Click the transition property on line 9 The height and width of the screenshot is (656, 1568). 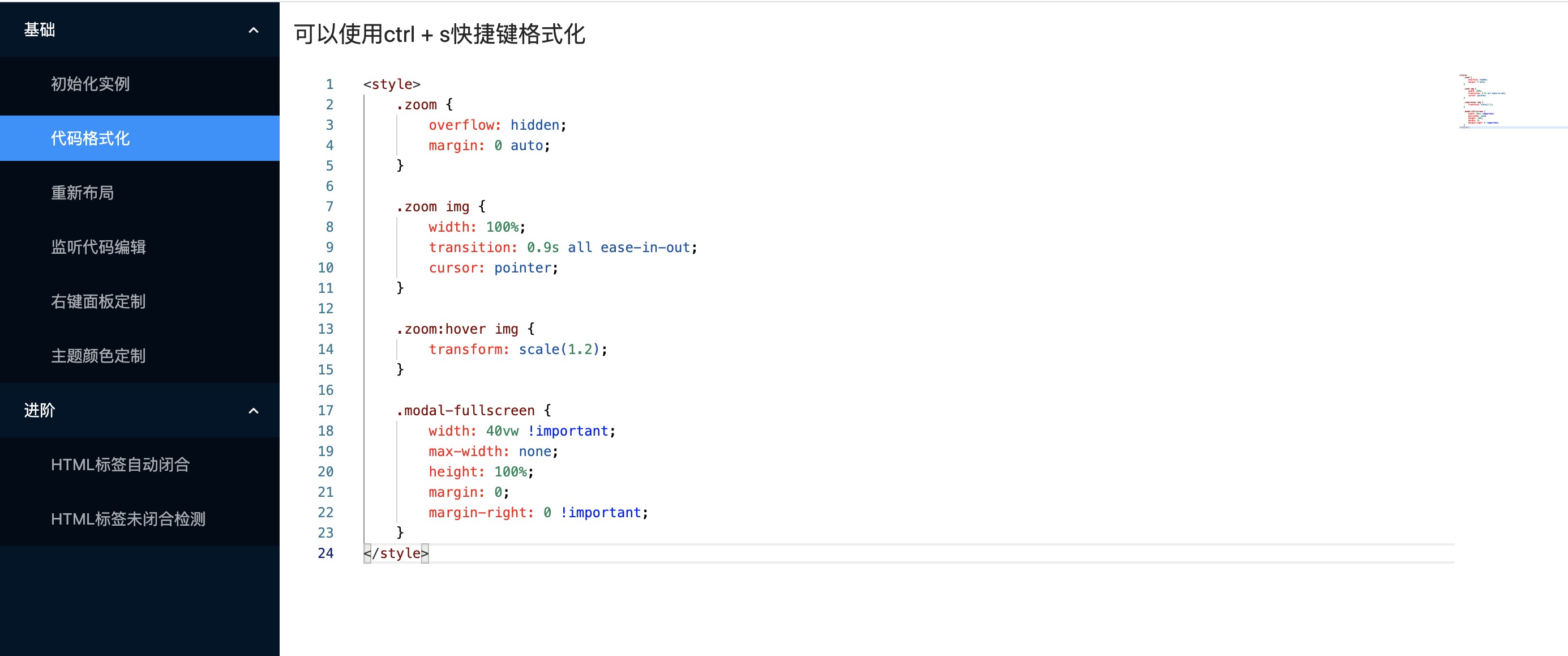coord(472,248)
